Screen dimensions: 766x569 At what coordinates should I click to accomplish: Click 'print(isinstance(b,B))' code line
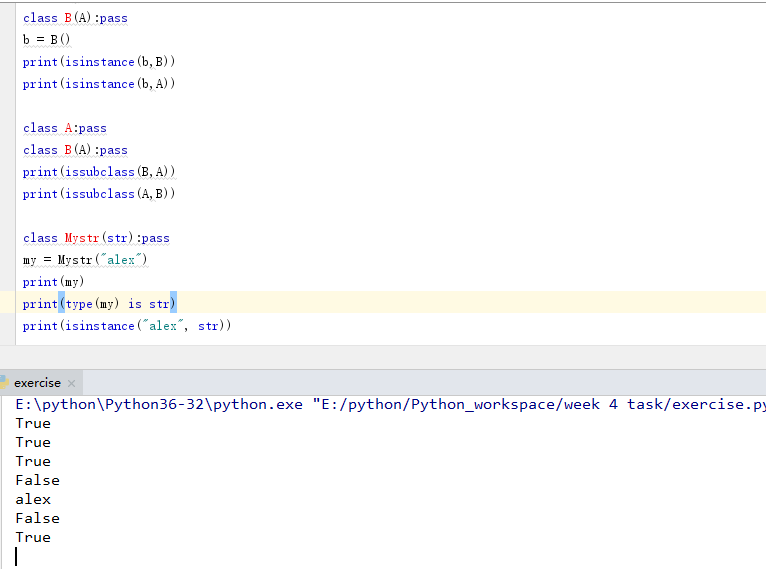(x=99, y=62)
